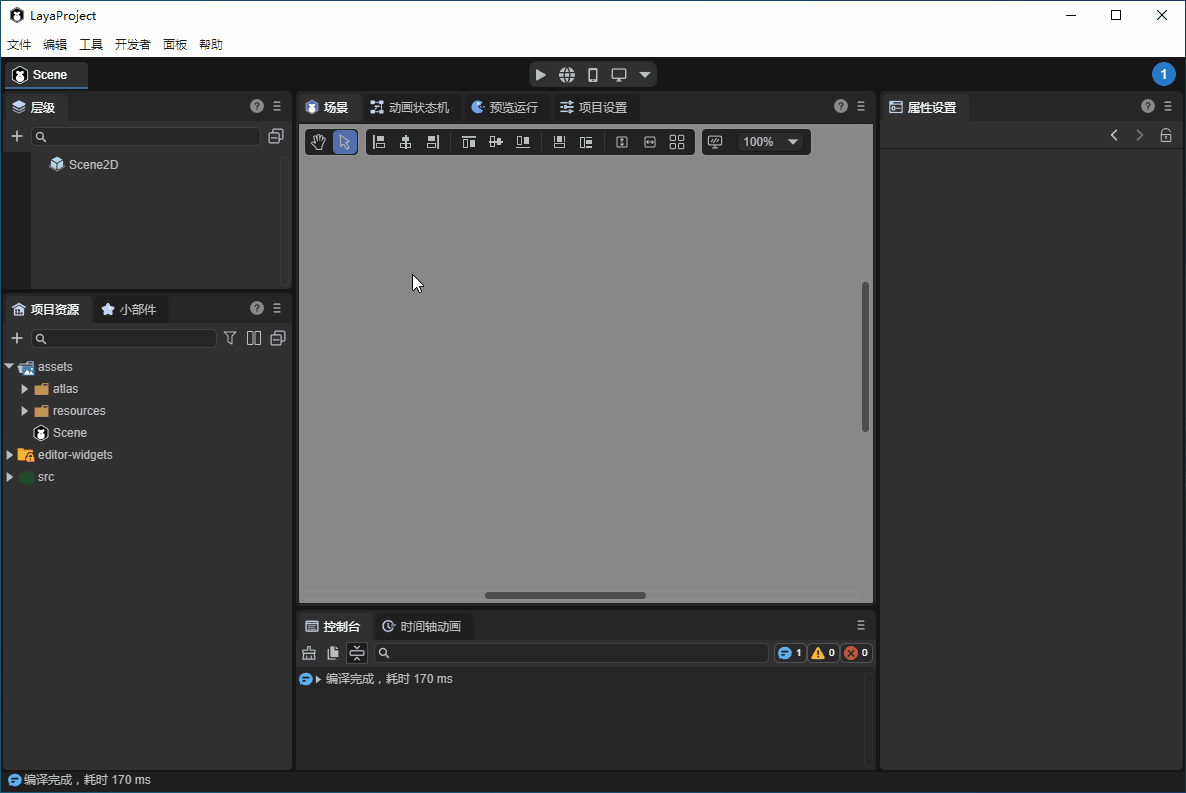Click the filter icon in project resources
Screen dimensions: 1186x793
[x=230, y=338]
